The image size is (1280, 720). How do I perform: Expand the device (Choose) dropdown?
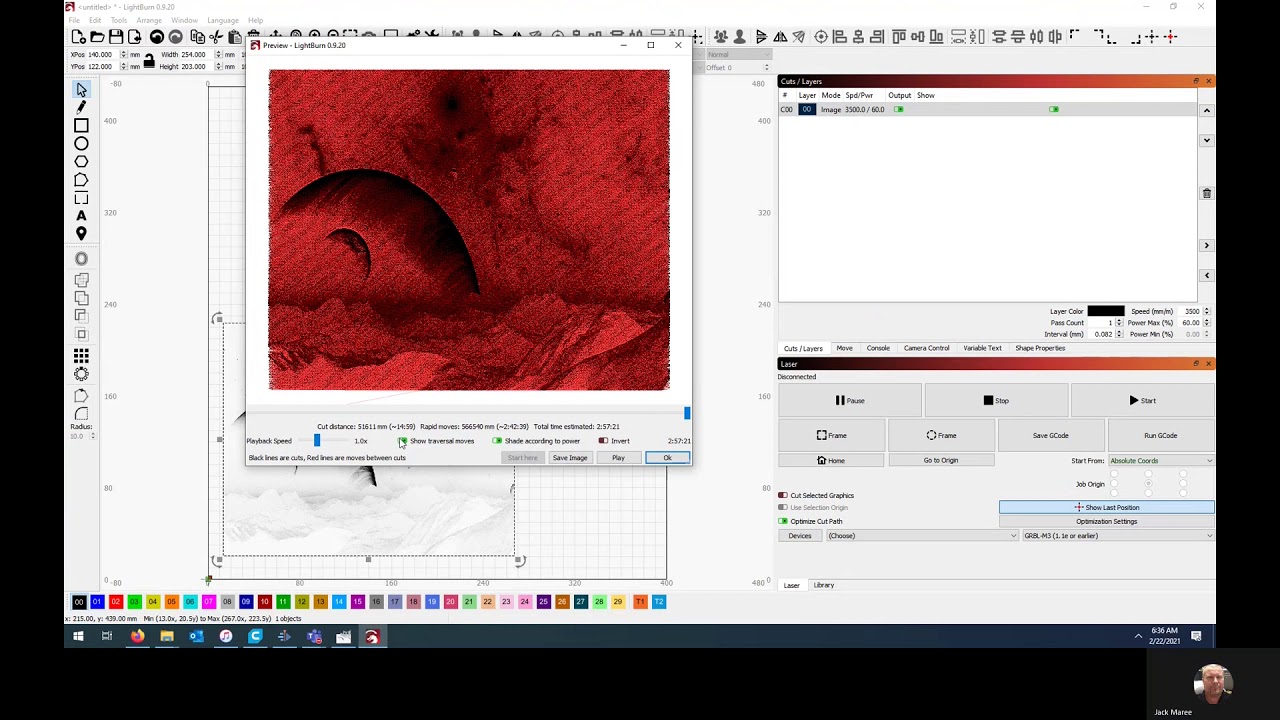click(x=921, y=536)
